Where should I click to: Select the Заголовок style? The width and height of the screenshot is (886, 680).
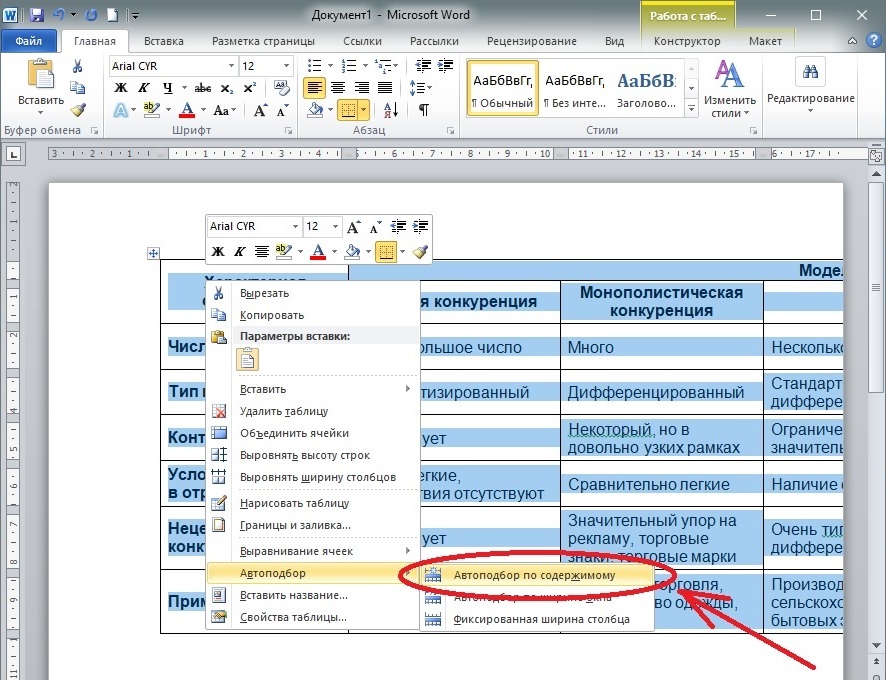pyautogui.click(x=646, y=89)
